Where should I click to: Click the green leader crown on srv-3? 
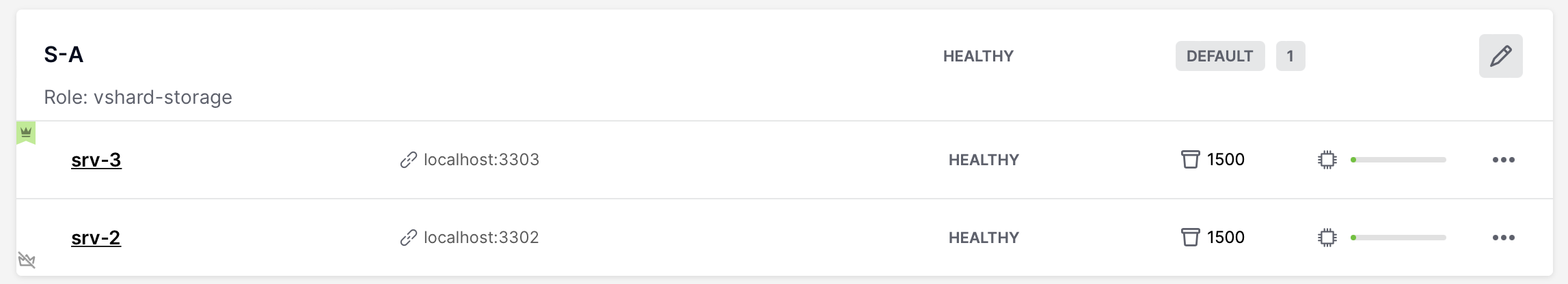coord(26,132)
